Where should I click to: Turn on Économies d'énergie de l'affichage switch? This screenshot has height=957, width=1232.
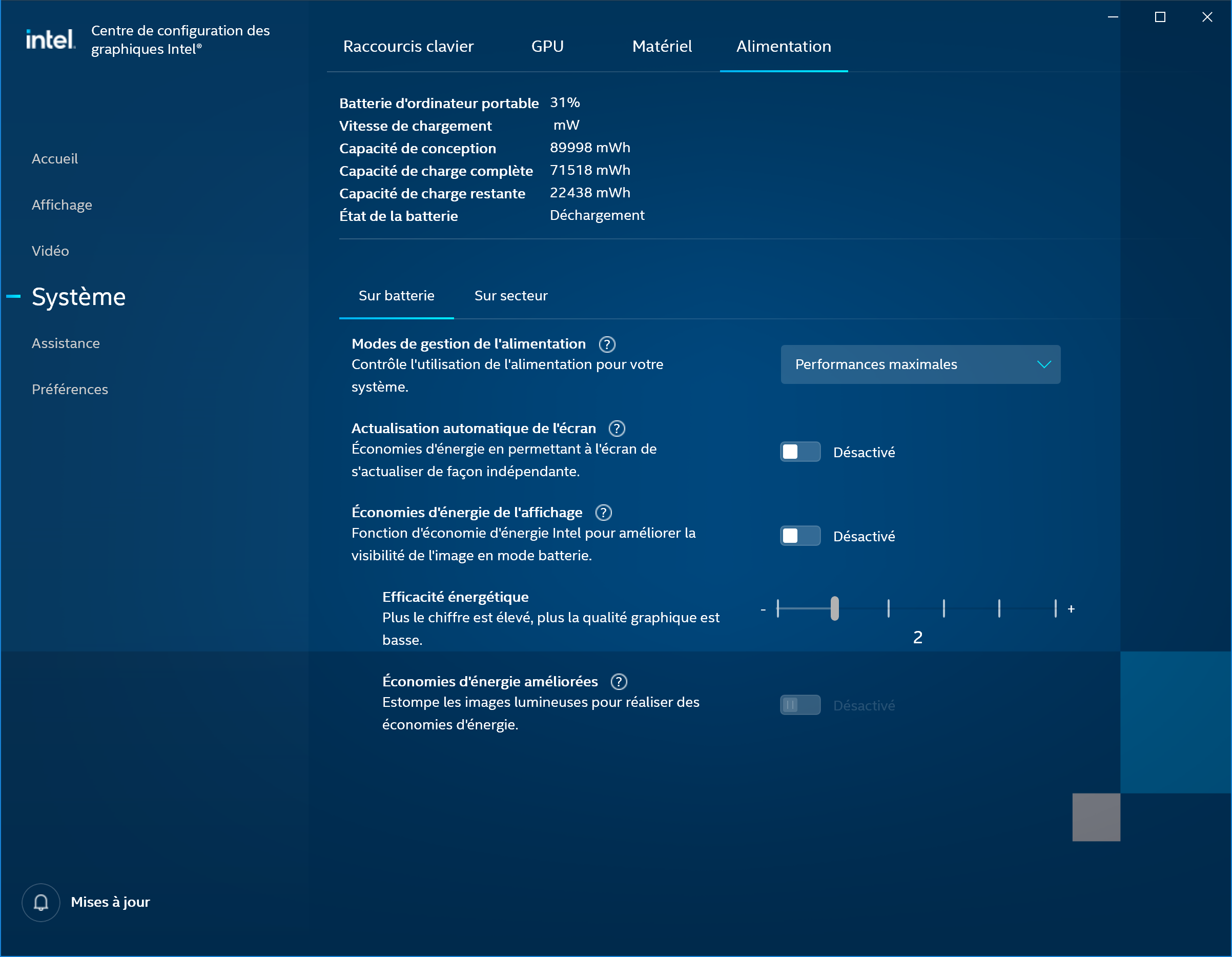pyautogui.click(x=800, y=536)
